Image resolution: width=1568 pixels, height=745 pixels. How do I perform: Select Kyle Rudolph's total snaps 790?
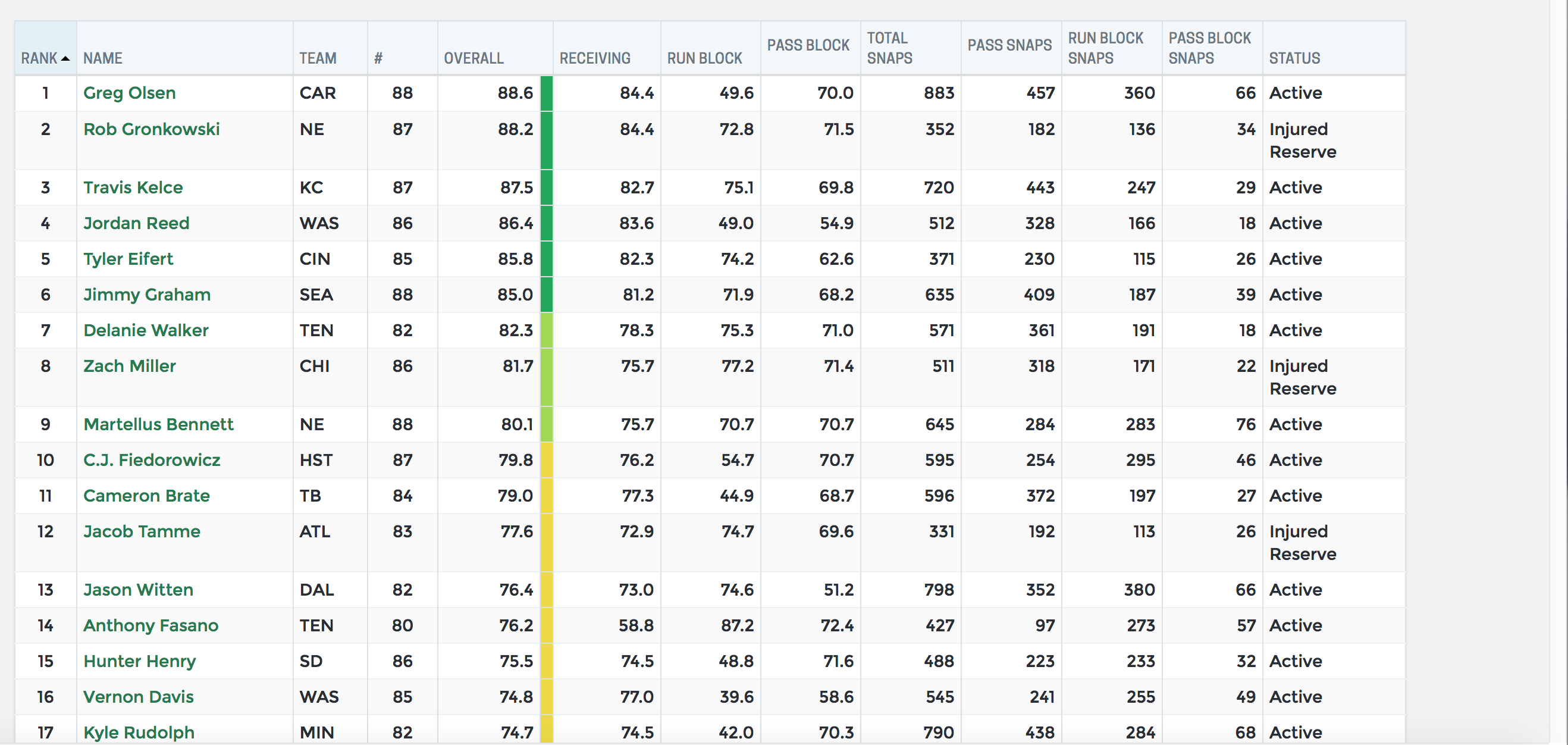click(x=939, y=733)
